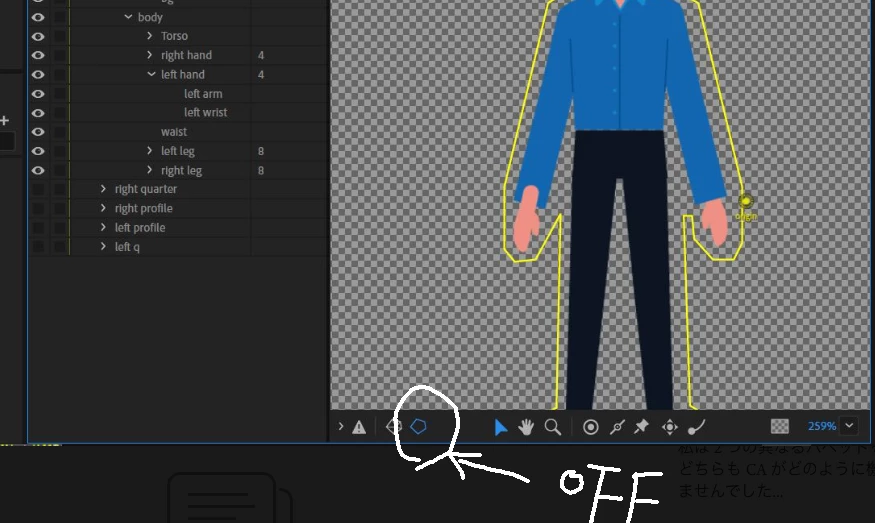Select the Dangle tool
Screen dimensions: 875x523
click(696, 427)
